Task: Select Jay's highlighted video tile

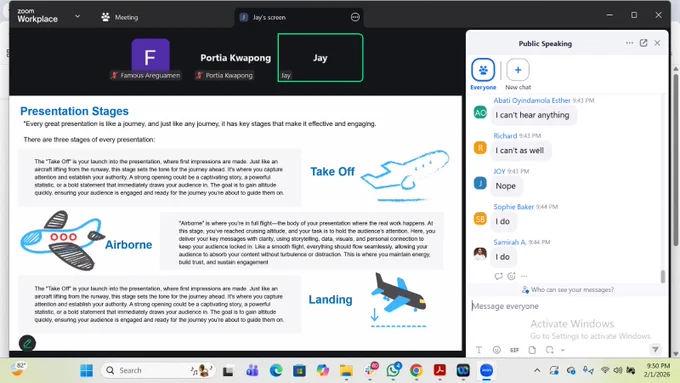Action: coord(320,58)
